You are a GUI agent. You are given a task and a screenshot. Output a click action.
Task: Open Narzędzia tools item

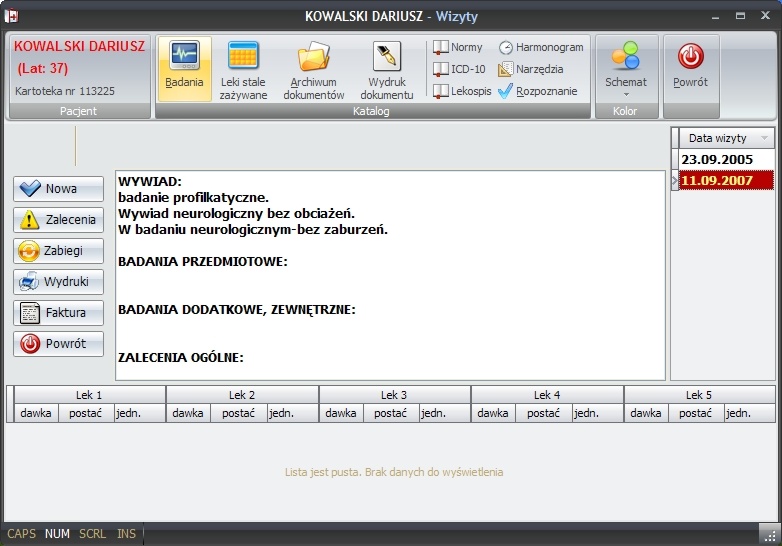pos(531,69)
